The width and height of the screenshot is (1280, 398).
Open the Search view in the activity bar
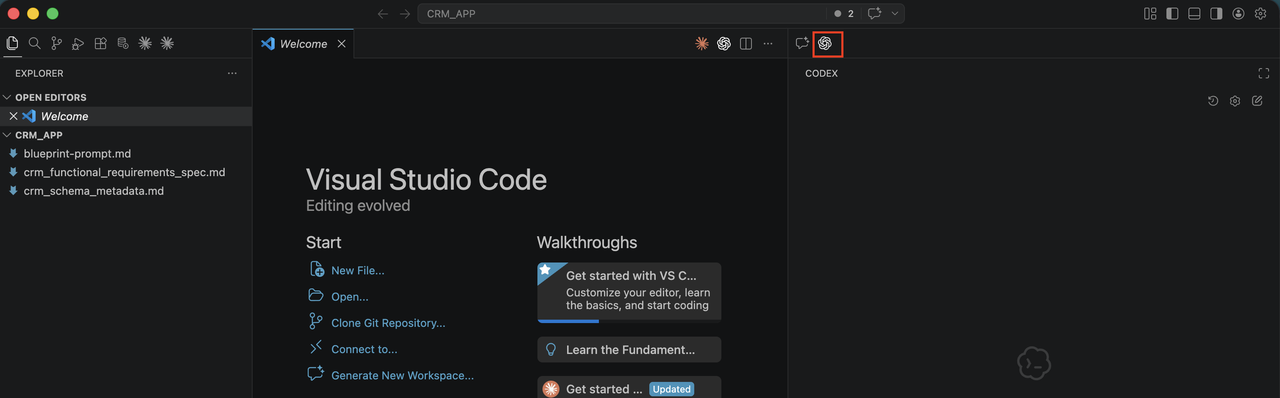(34, 44)
